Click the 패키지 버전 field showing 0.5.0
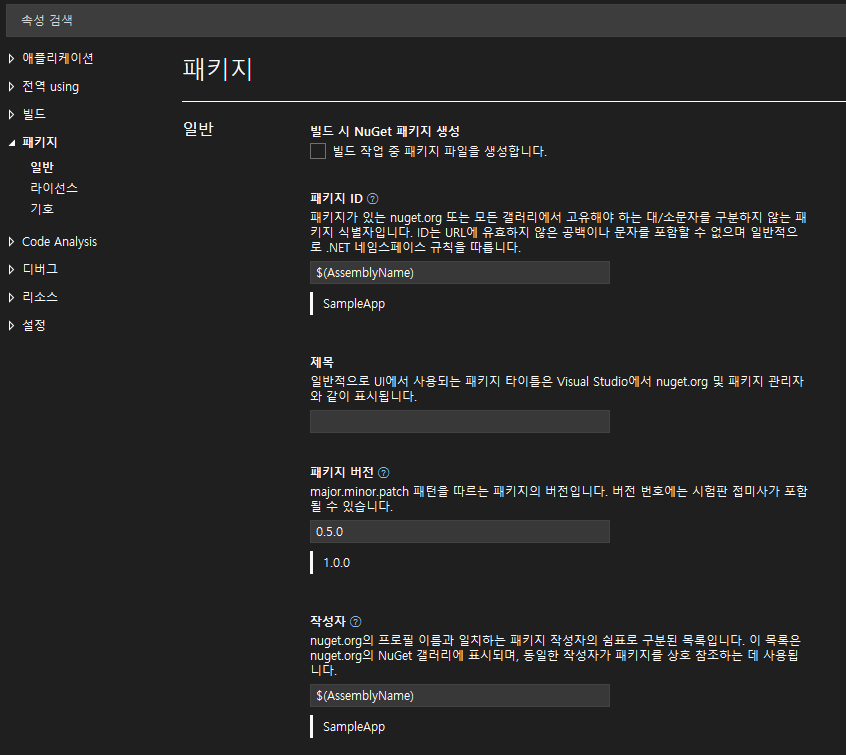The height and width of the screenshot is (755, 846). (460, 532)
